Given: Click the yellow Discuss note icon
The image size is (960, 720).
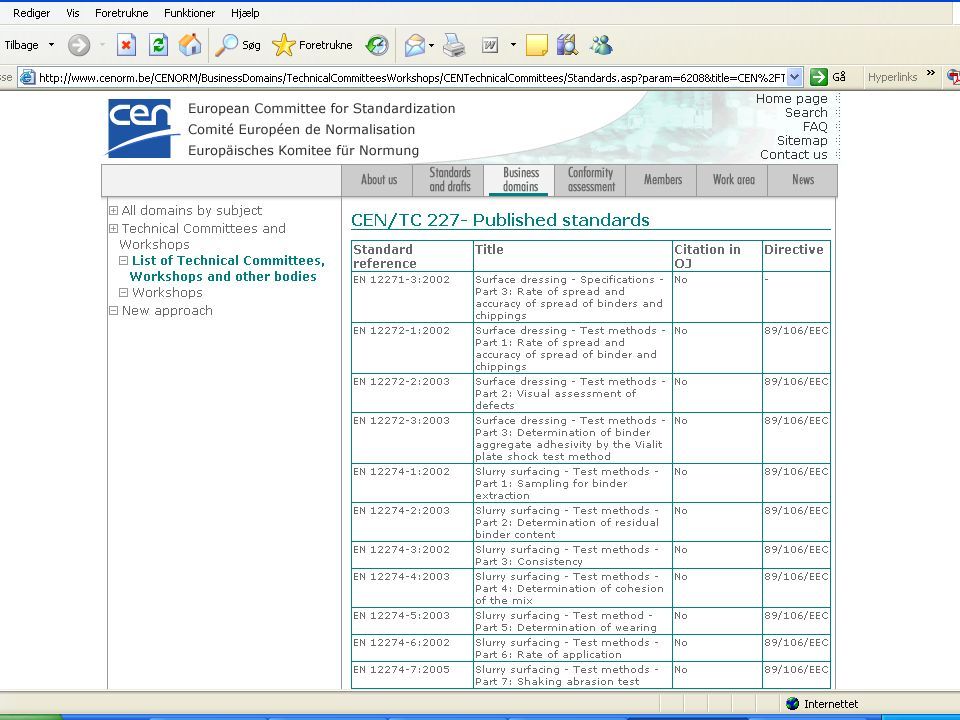Looking at the screenshot, I should (536, 45).
